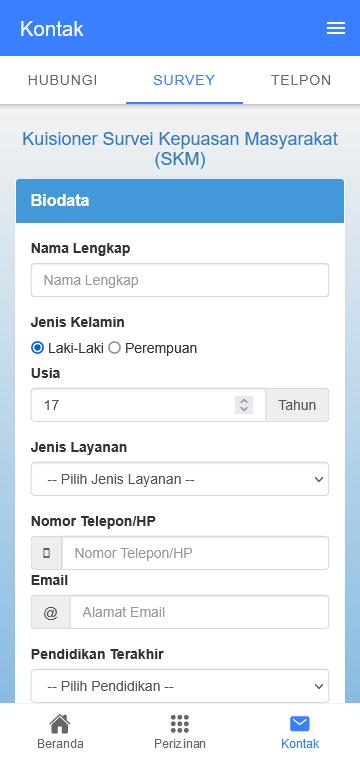Click the @ symbol beside email field

pyautogui.click(x=50, y=613)
